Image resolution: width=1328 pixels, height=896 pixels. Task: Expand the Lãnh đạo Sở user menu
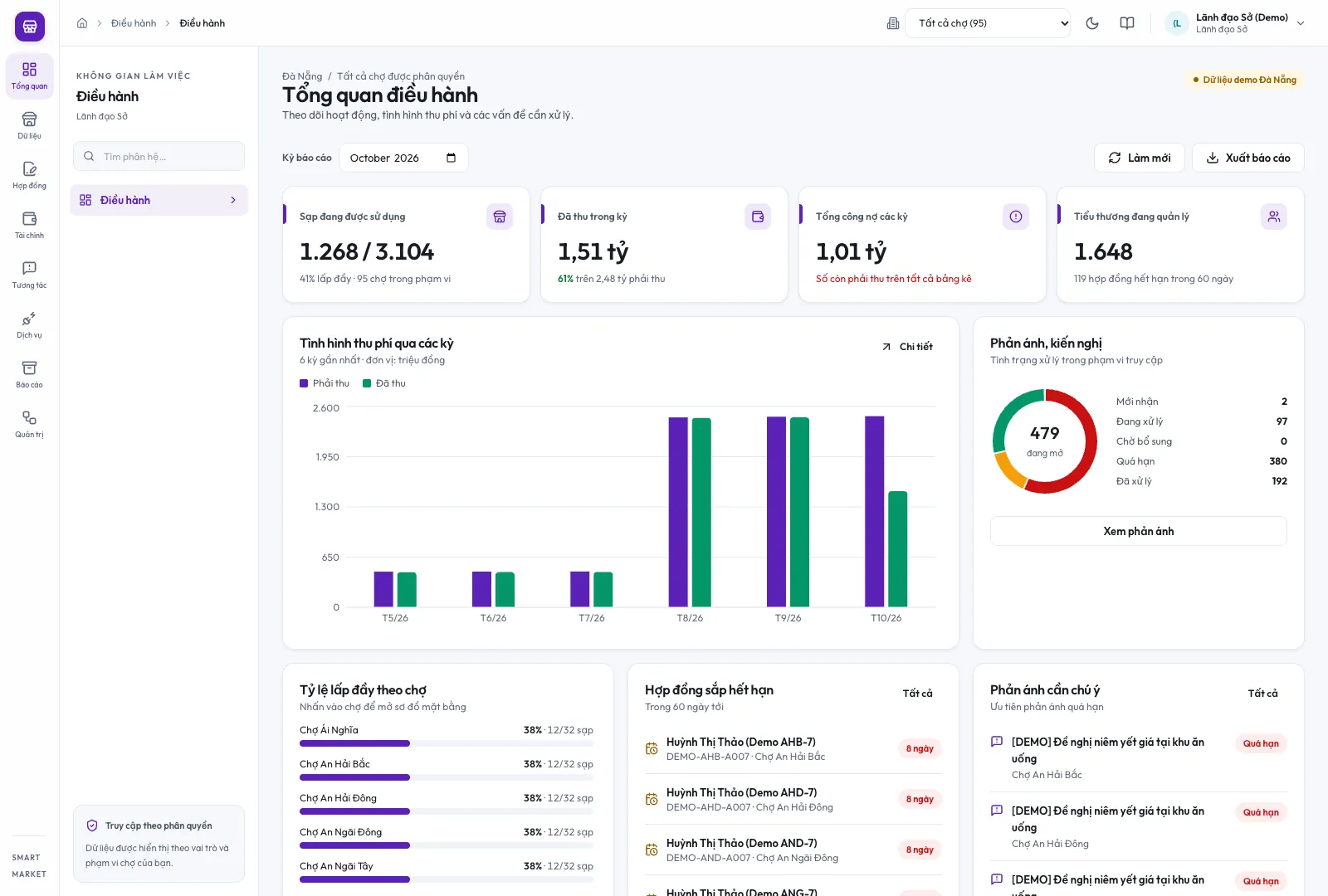click(1234, 23)
